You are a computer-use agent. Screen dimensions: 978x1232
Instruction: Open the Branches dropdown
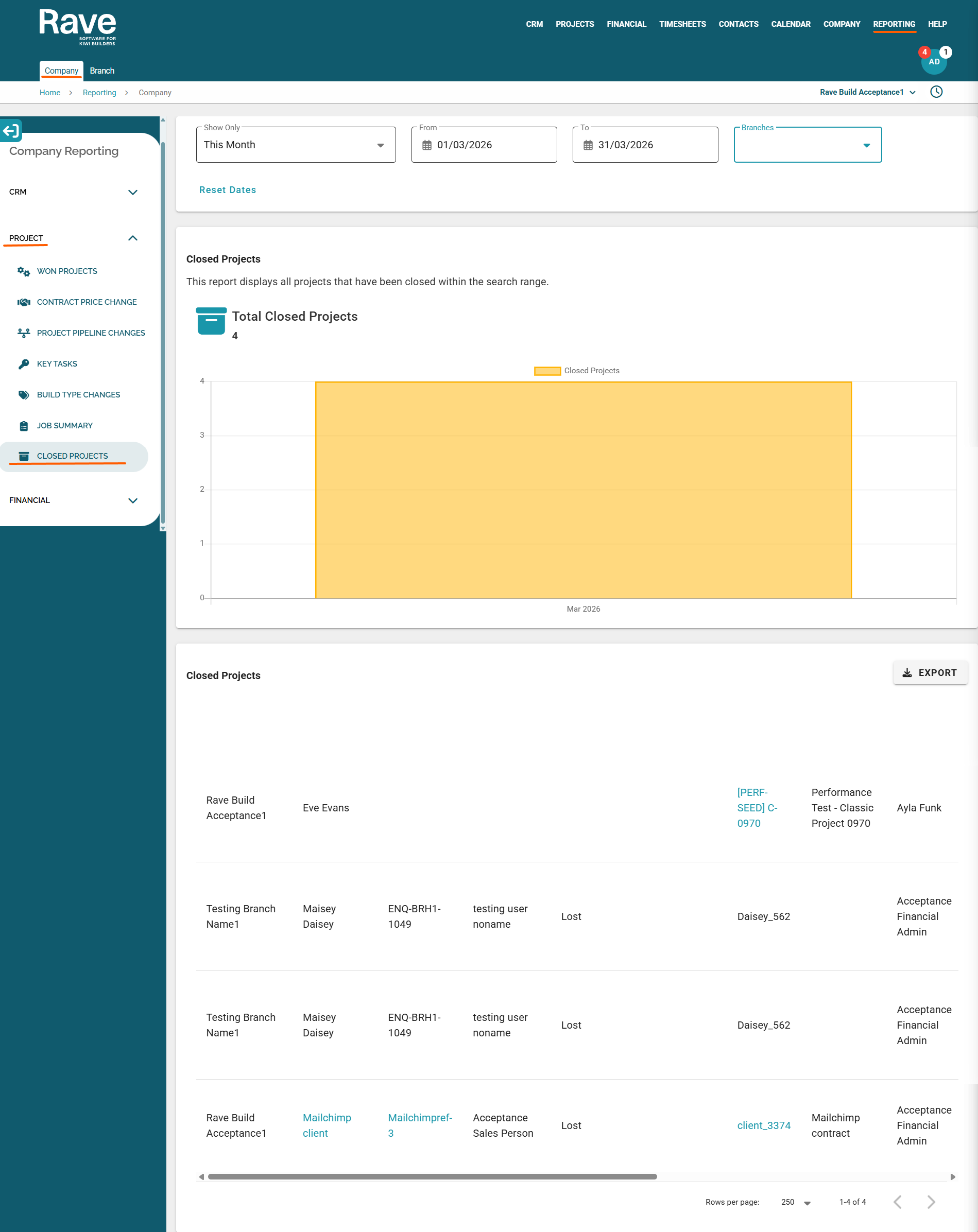(808, 145)
